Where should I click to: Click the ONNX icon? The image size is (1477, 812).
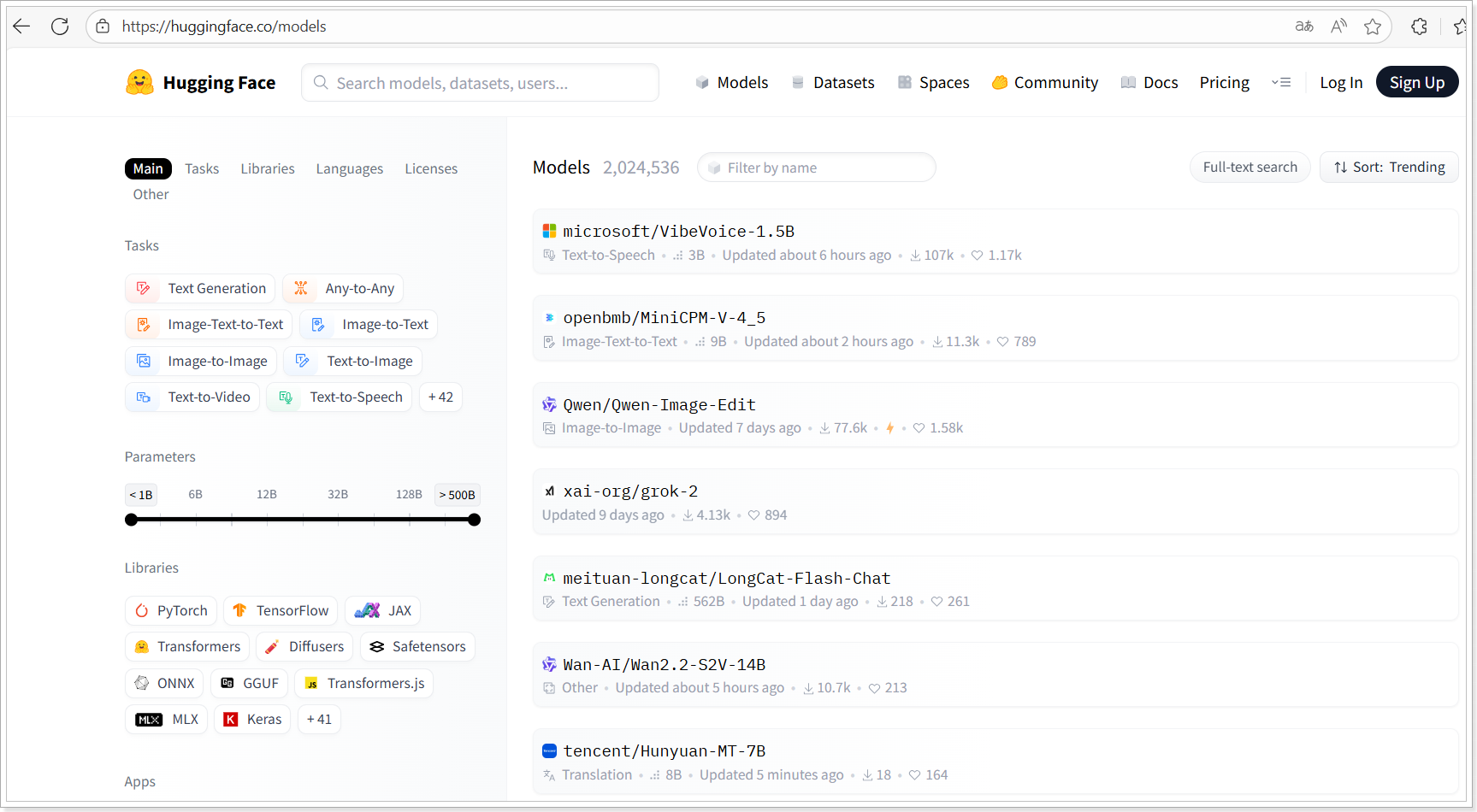click(x=142, y=683)
